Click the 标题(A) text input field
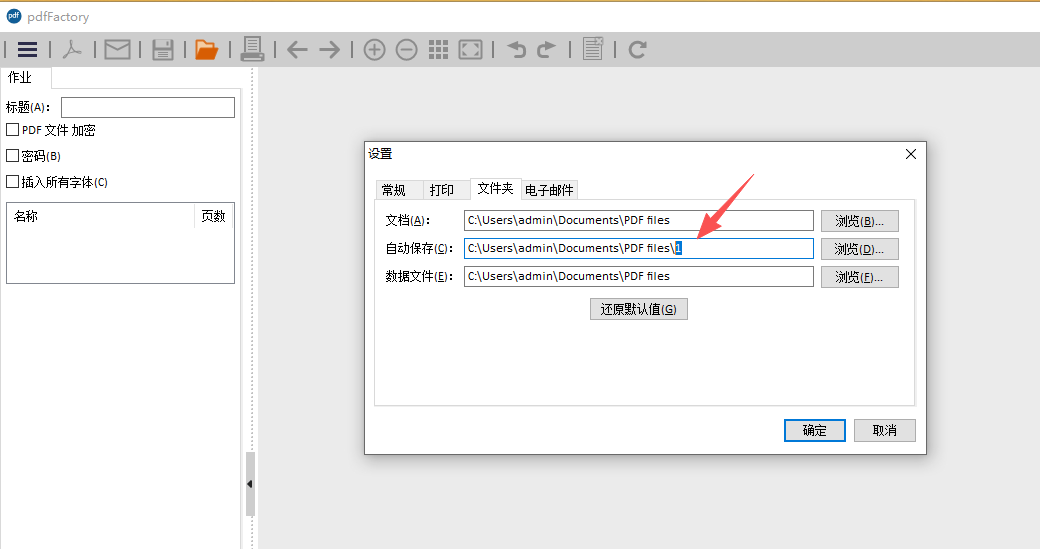 coord(147,107)
